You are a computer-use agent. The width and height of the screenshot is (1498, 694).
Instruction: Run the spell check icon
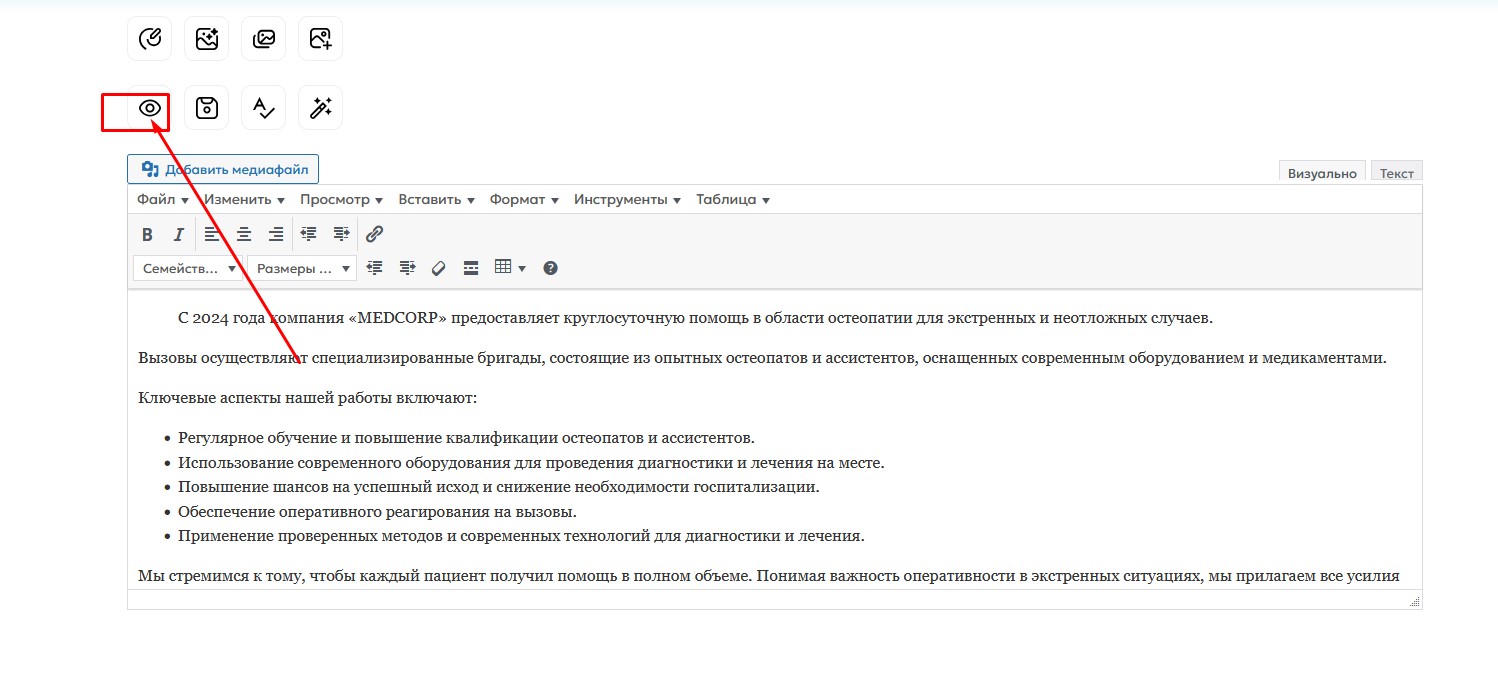click(x=263, y=108)
